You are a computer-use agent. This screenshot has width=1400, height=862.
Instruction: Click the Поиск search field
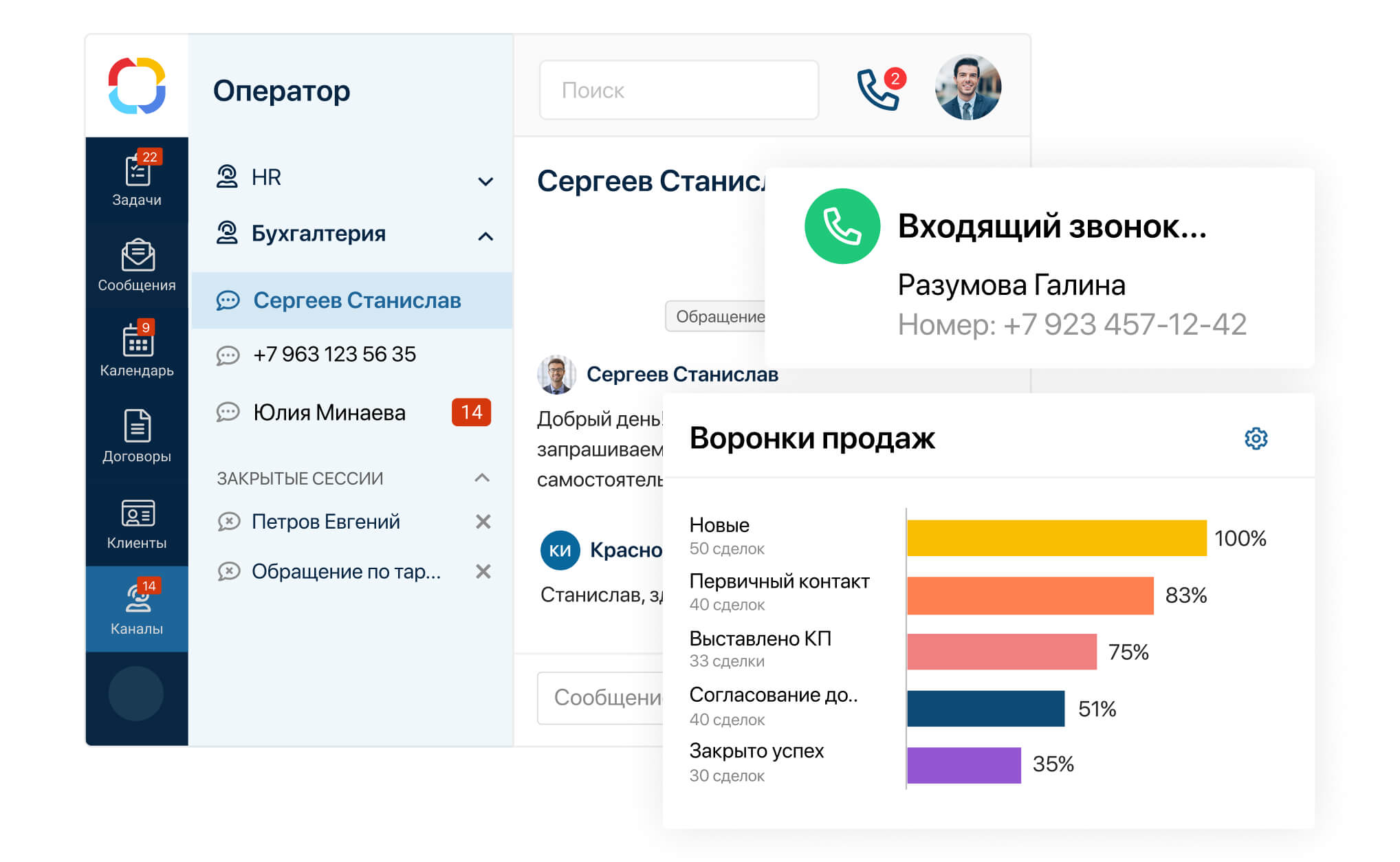[x=679, y=90]
